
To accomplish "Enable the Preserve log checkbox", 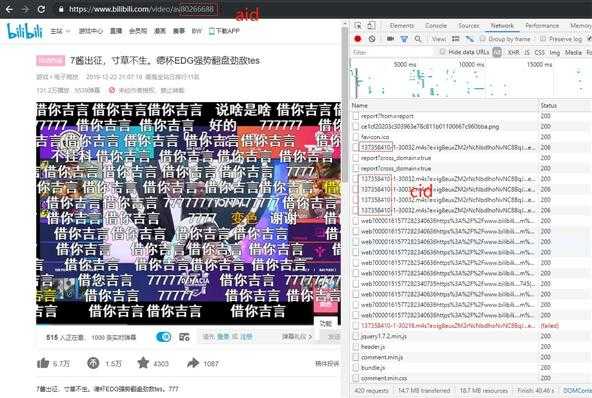I will click(x=543, y=39).
